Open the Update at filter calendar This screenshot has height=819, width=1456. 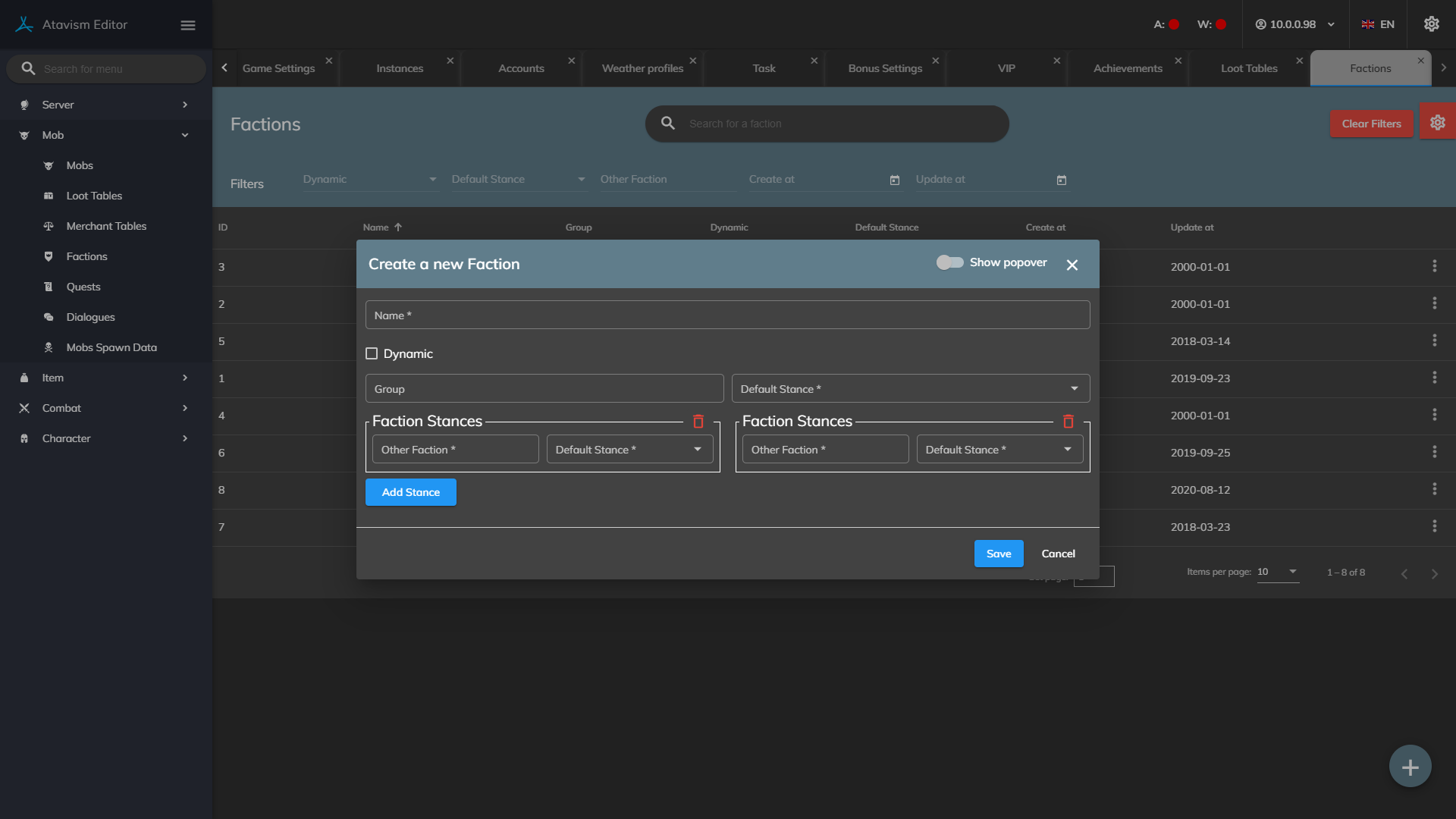point(1062,180)
